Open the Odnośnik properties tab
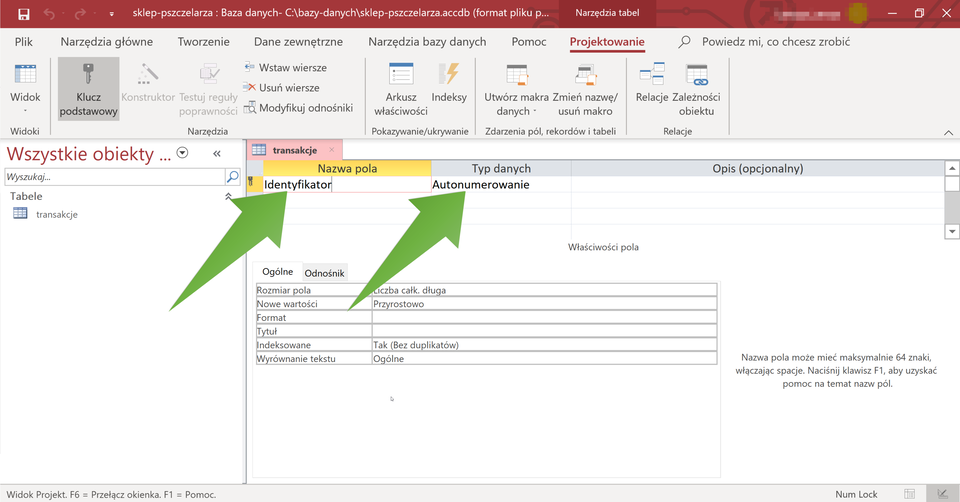 pos(324,273)
